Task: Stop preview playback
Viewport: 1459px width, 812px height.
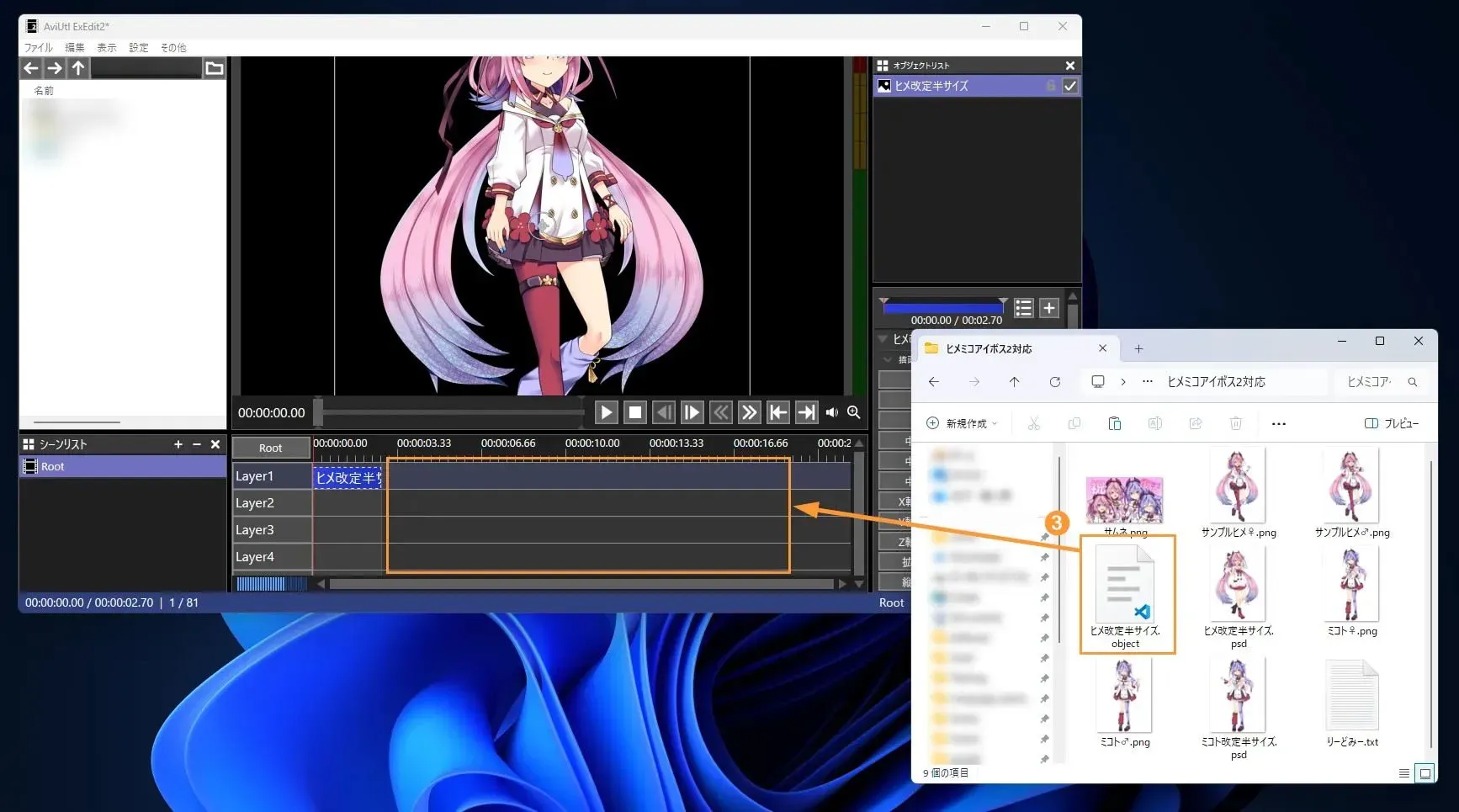Action: point(635,412)
